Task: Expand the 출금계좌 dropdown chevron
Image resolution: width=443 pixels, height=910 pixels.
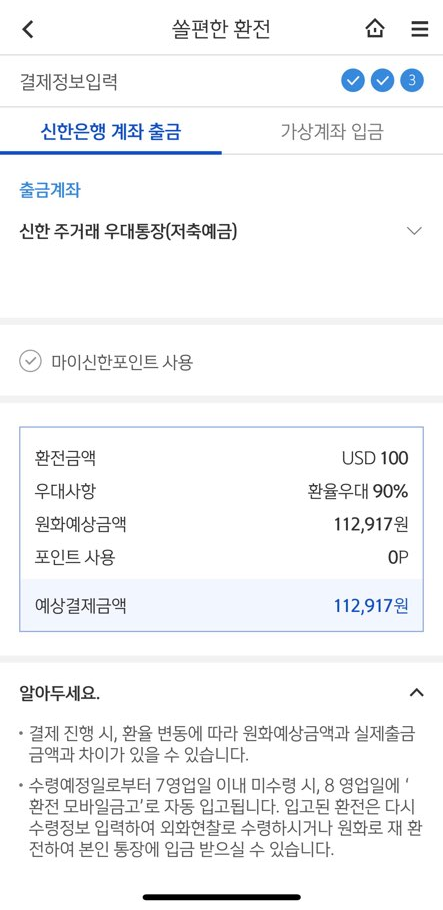Action: (414, 231)
